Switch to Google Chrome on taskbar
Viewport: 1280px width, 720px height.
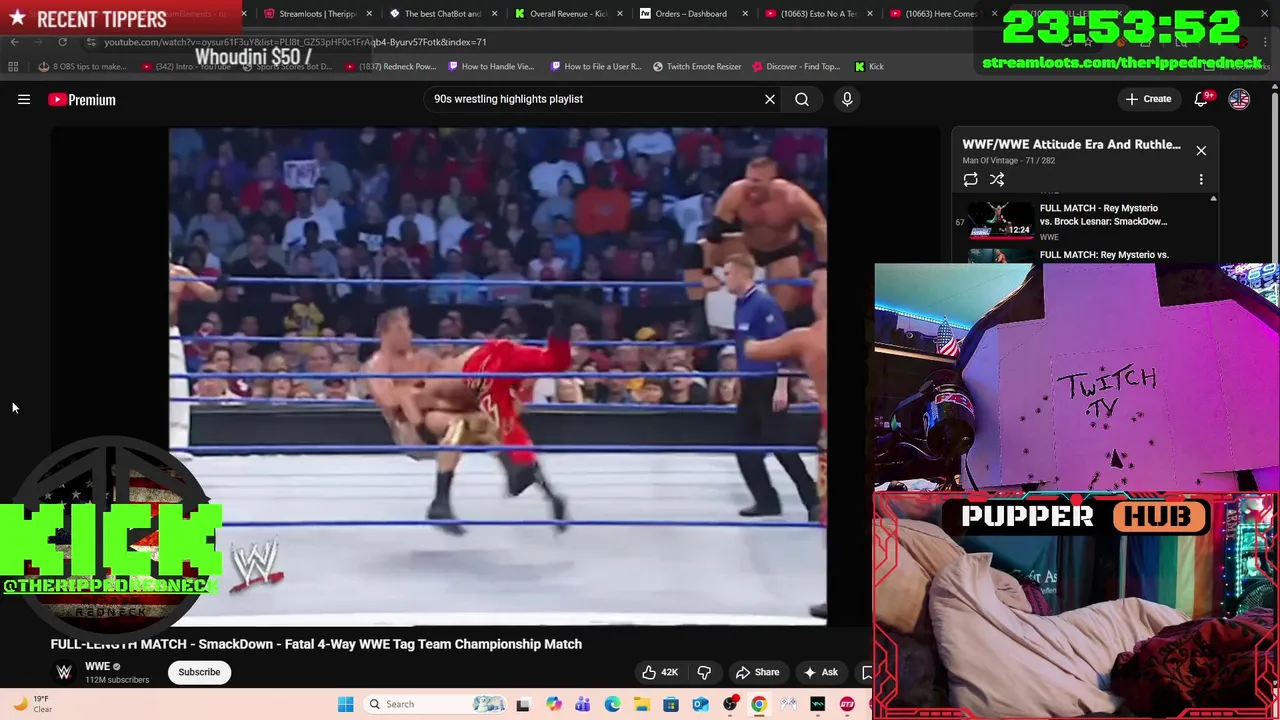(759, 704)
